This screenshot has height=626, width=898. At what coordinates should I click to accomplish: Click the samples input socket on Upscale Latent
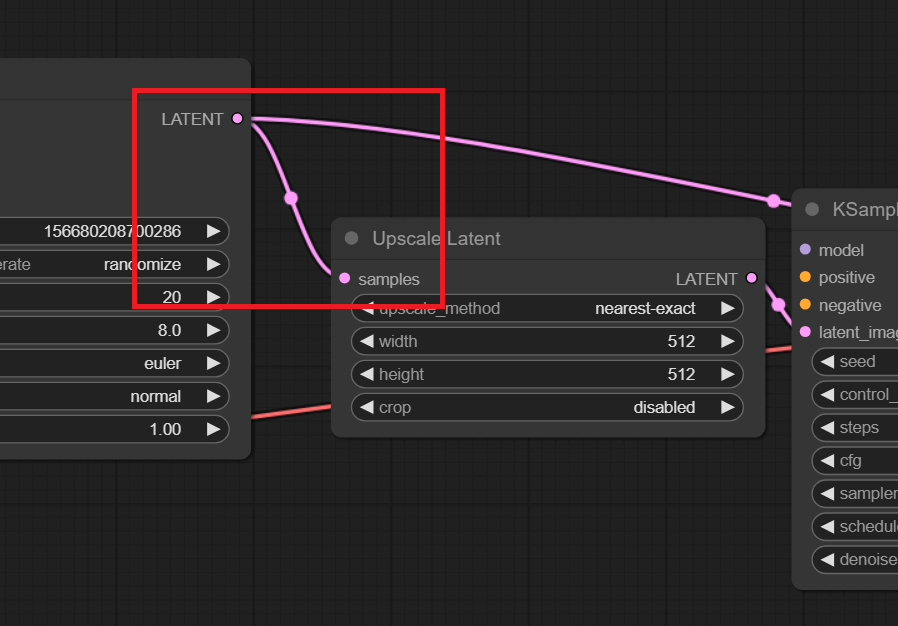point(345,279)
